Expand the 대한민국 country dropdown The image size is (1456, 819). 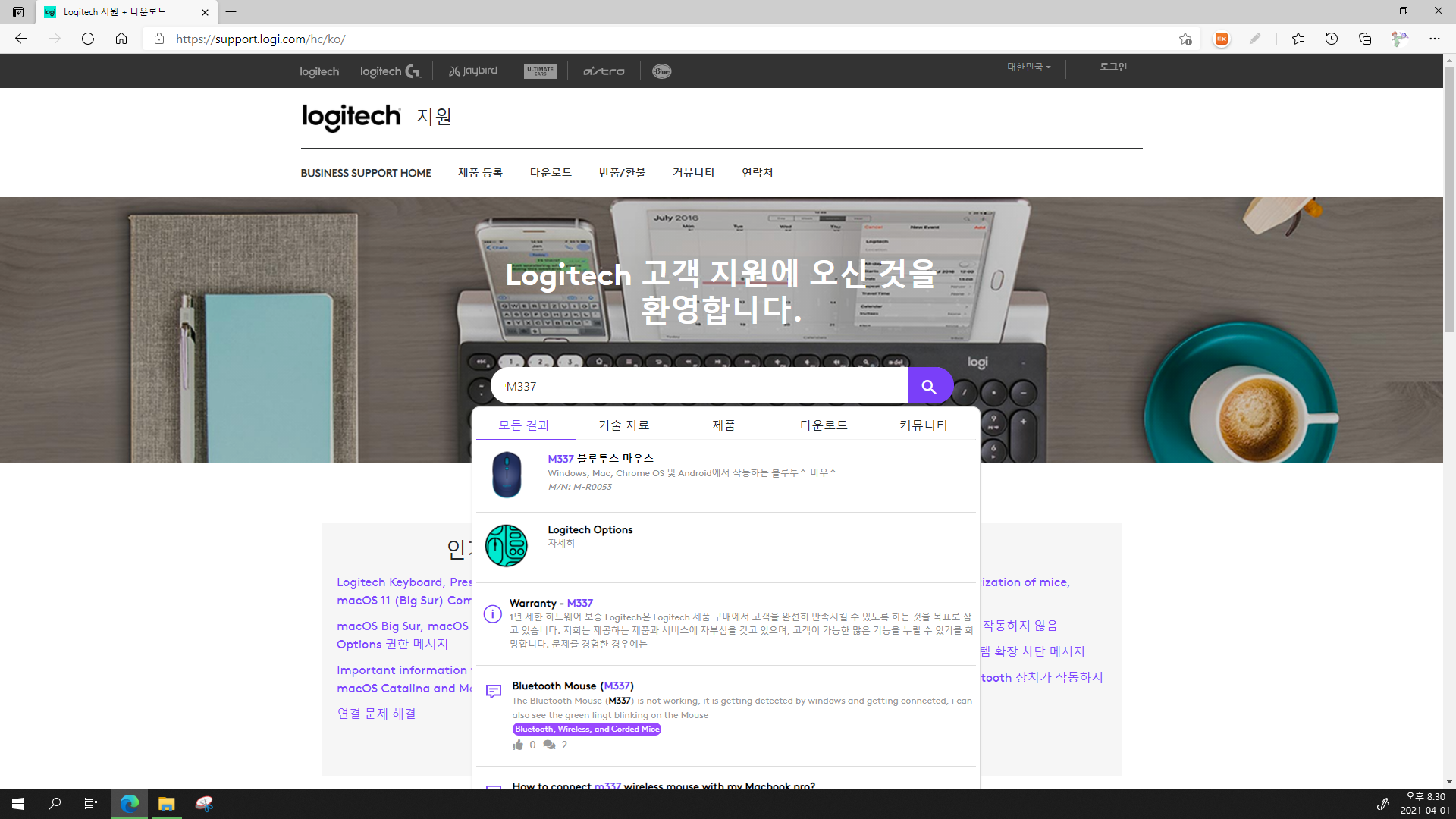click(x=1028, y=67)
